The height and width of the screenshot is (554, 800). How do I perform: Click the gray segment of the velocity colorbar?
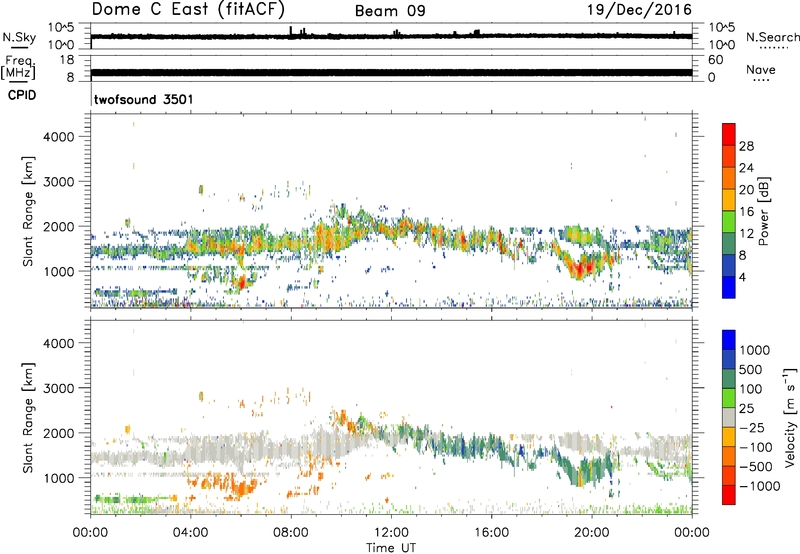pyautogui.click(x=729, y=417)
